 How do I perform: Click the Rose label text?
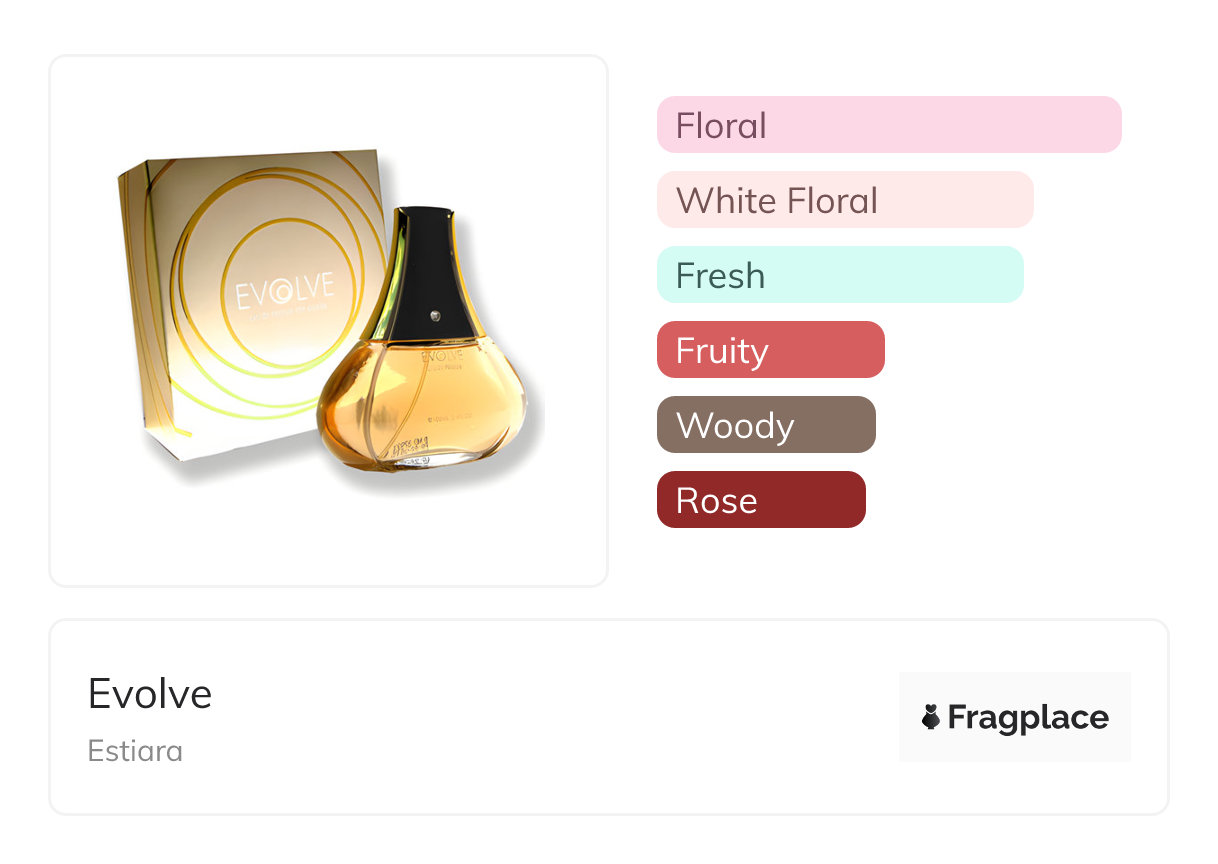click(x=716, y=501)
